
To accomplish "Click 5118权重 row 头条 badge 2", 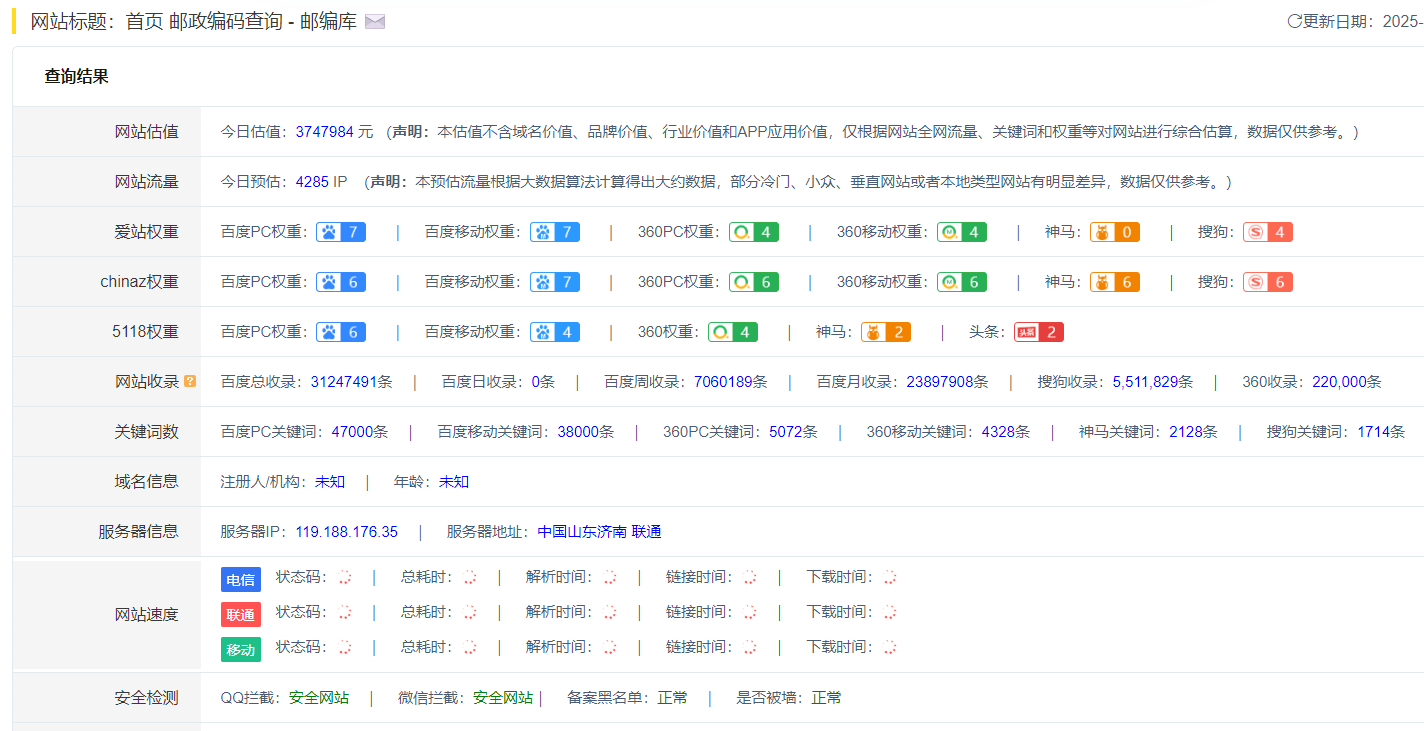I will (x=1039, y=332).
